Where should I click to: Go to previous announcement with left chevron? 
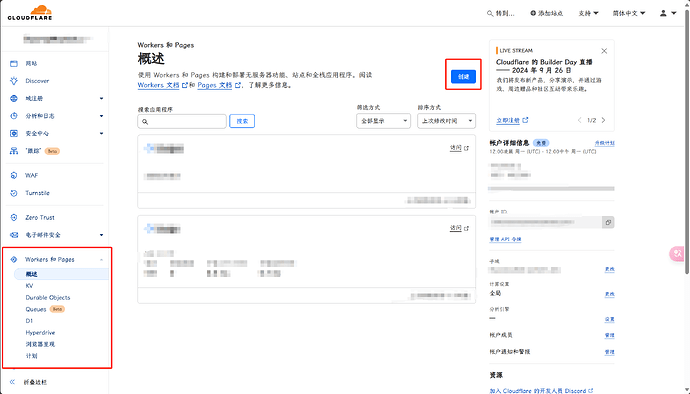[x=580, y=120]
